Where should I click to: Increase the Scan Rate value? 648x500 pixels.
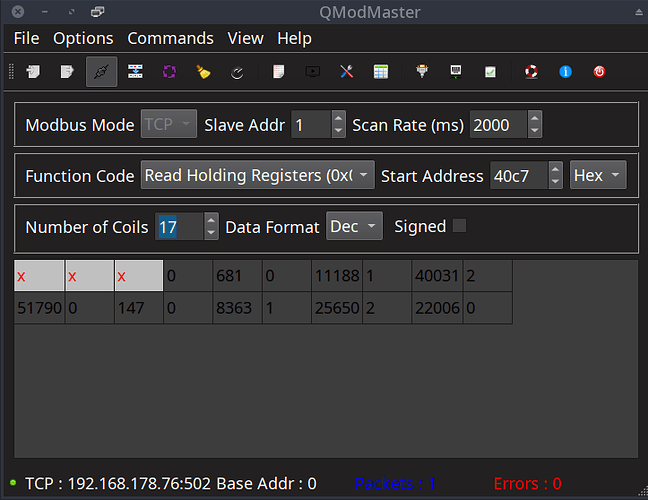[534, 118]
